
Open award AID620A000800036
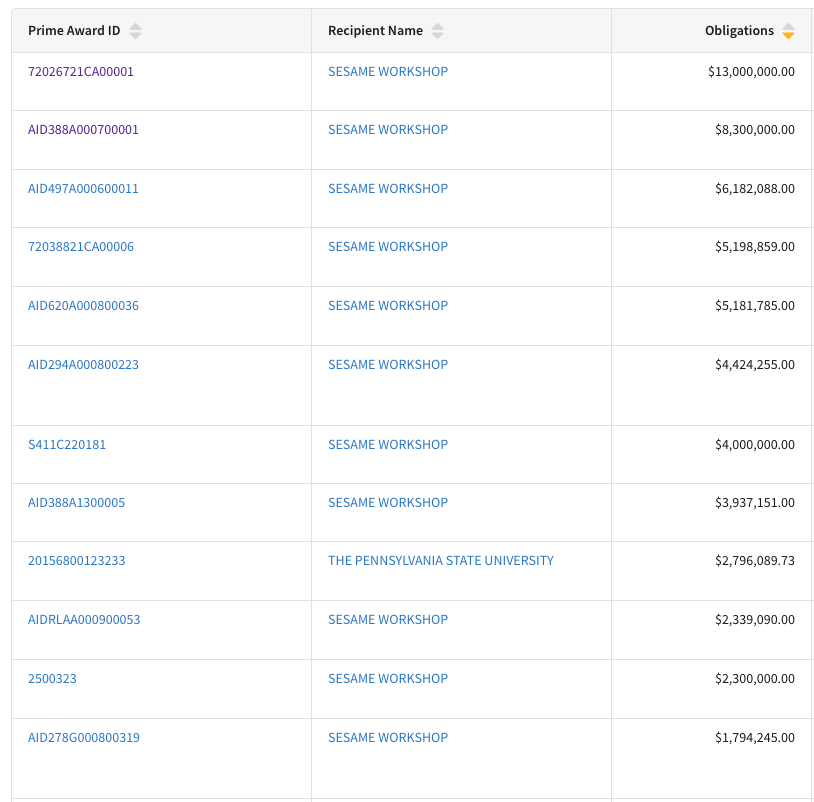[83, 306]
